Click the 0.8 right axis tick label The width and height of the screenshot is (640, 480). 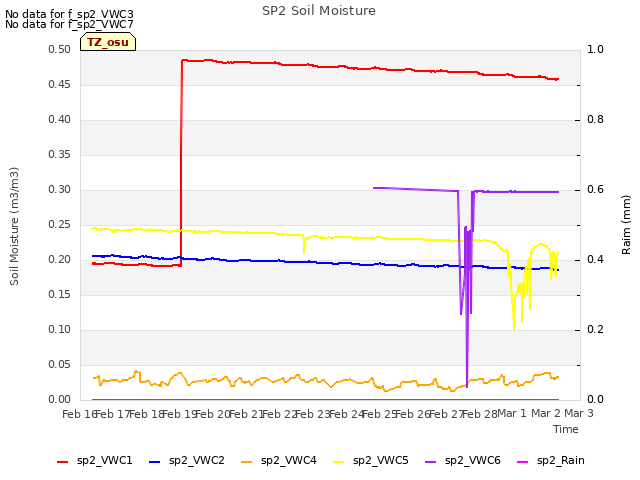click(x=595, y=120)
